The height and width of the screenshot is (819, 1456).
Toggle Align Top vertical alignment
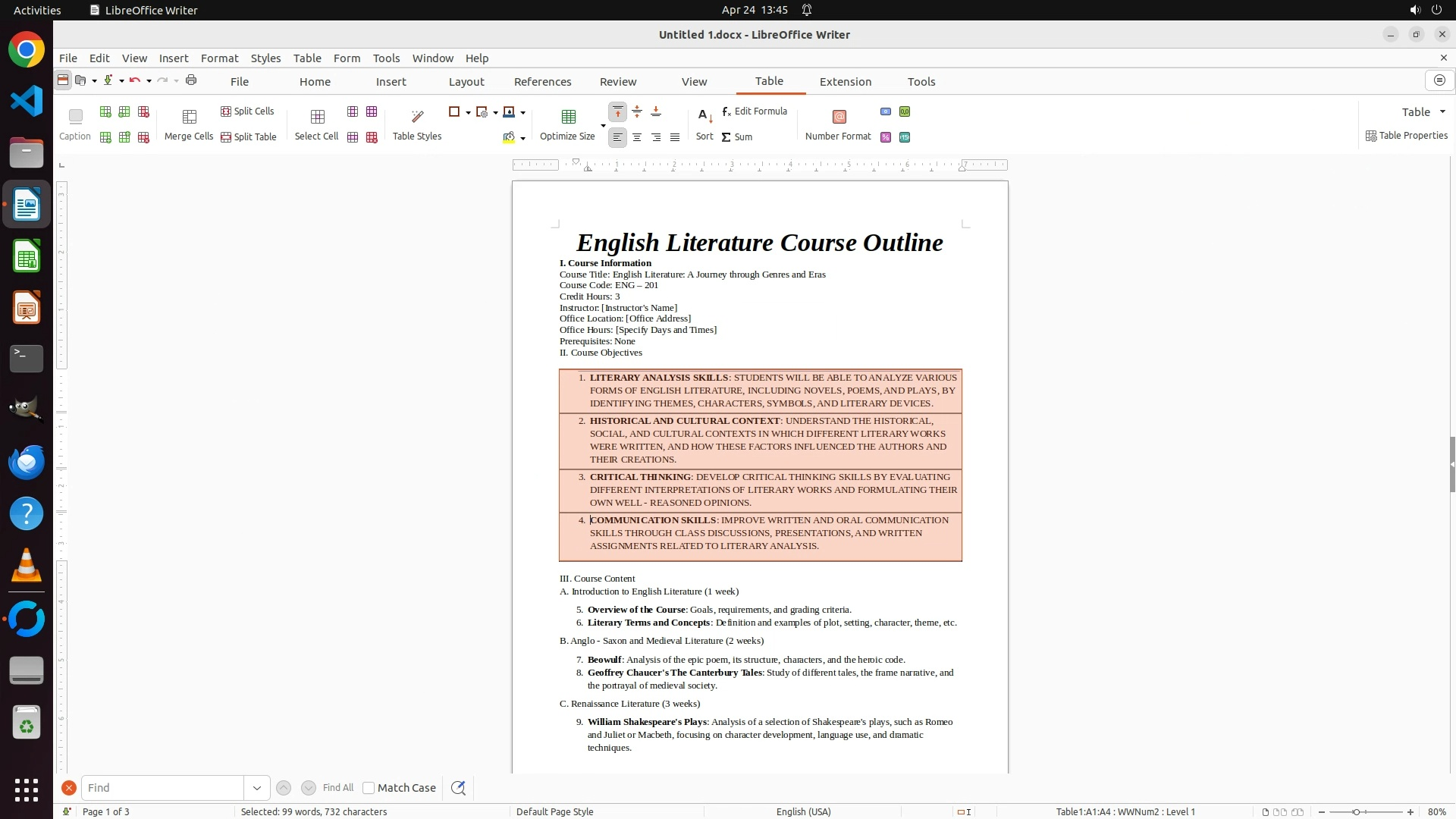coord(618,112)
